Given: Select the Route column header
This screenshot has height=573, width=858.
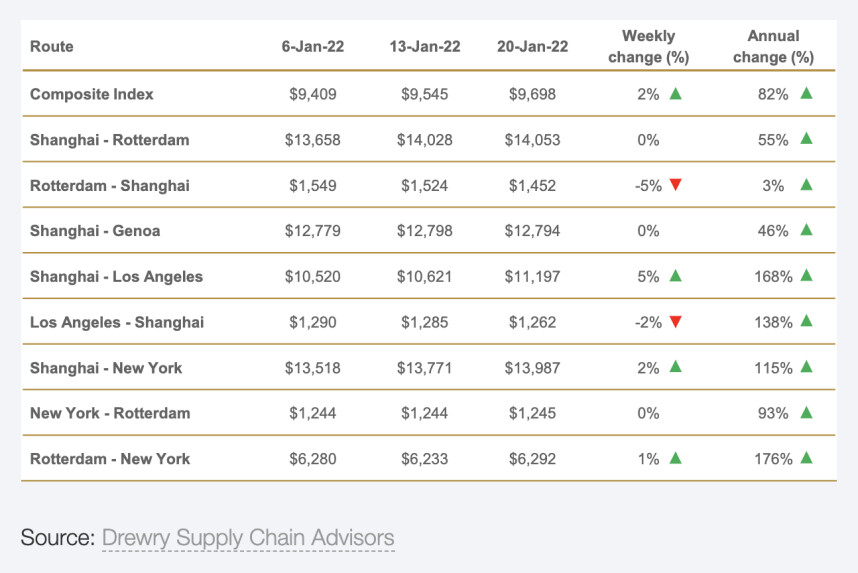Looking at the screenshot, I should (52, 46).
